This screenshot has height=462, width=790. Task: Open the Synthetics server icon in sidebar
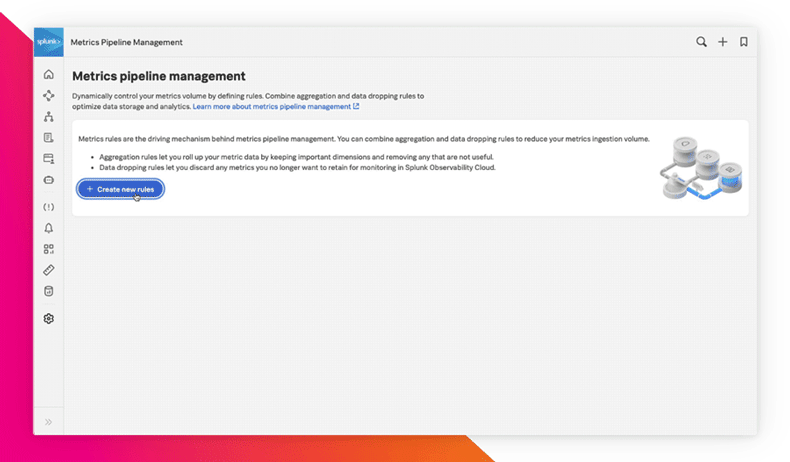(x=48, y=159)
